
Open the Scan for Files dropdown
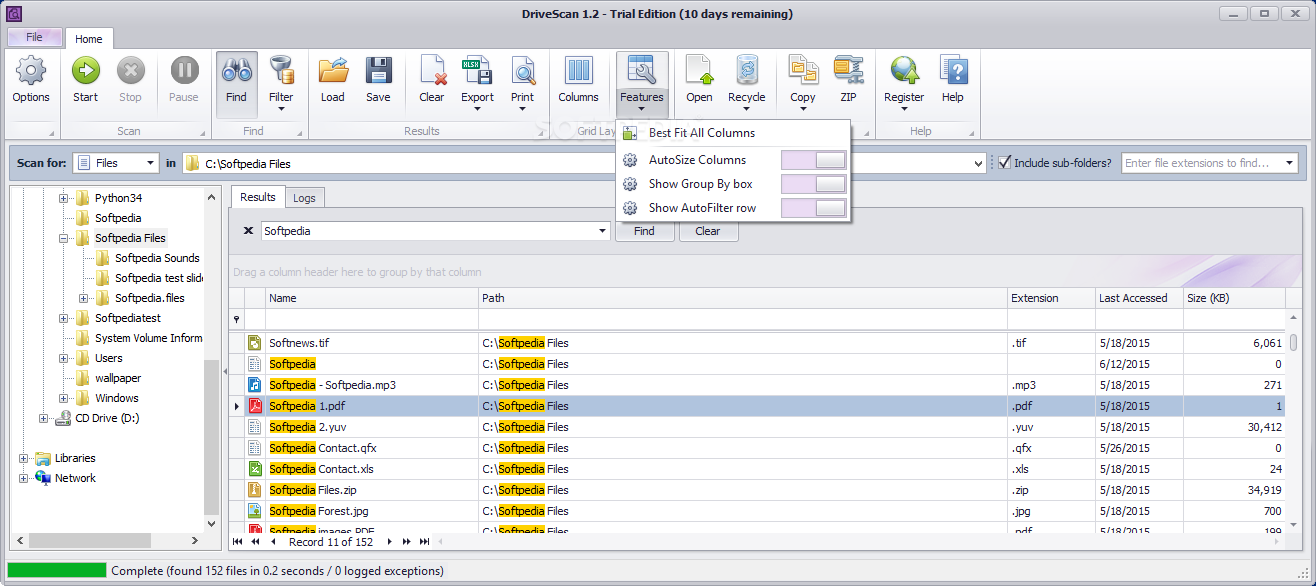coord(151,163)
